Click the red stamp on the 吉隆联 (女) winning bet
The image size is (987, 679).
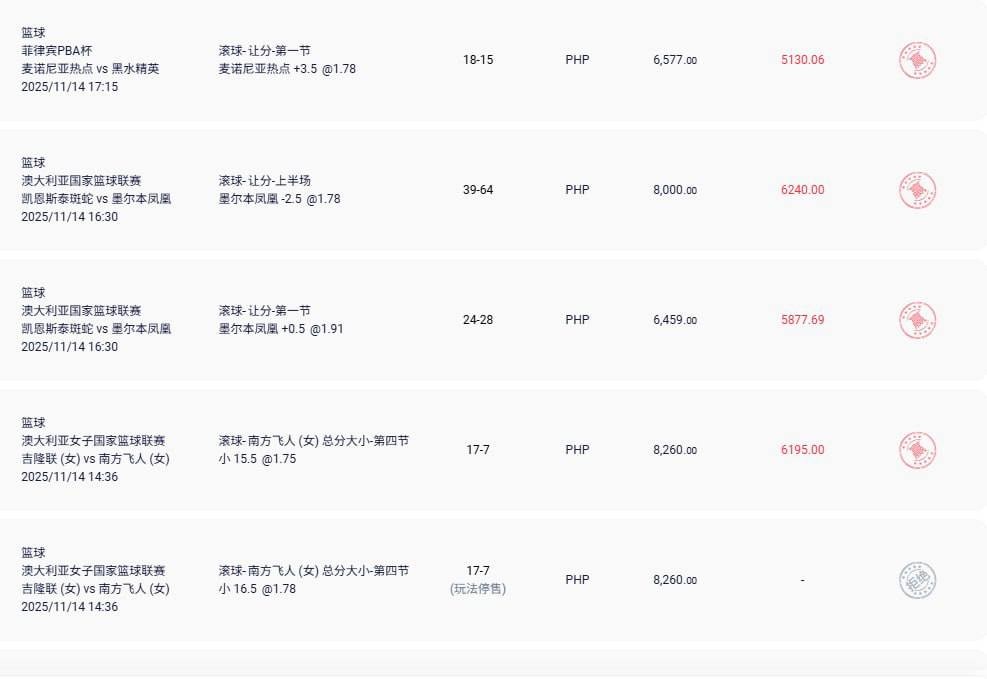point(917,450)
